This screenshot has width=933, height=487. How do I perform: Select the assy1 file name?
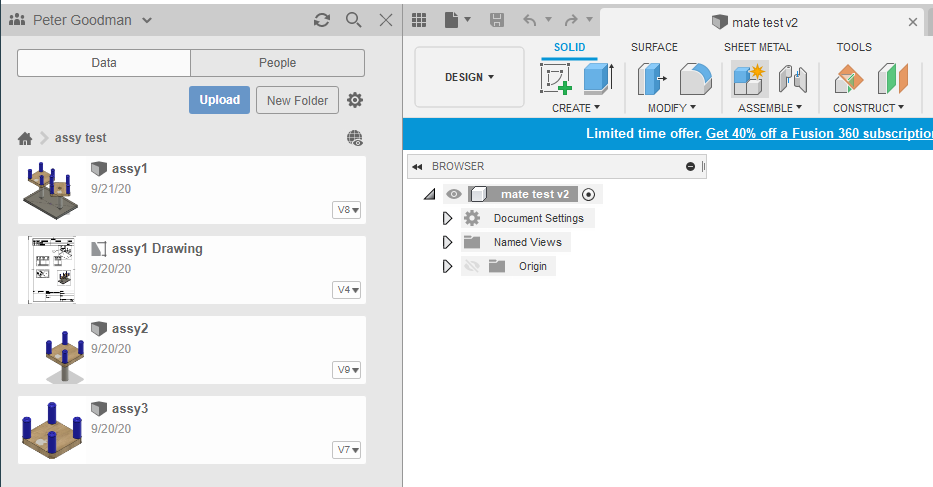point(130,168)
